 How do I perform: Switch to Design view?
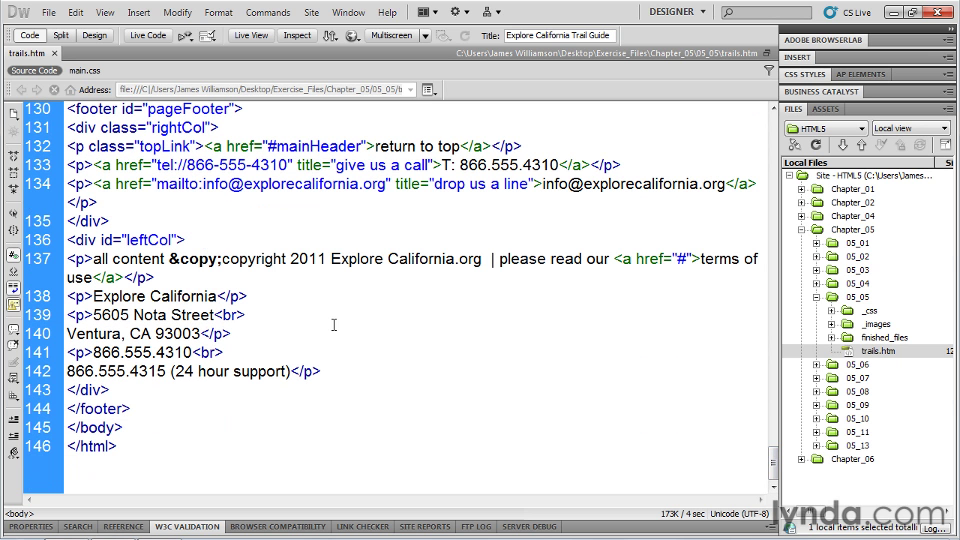94,36
